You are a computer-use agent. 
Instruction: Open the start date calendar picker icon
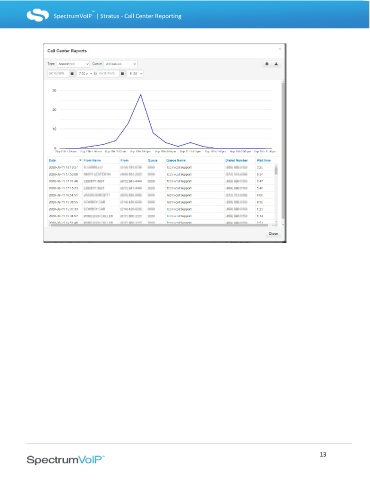tap(72, 73)
